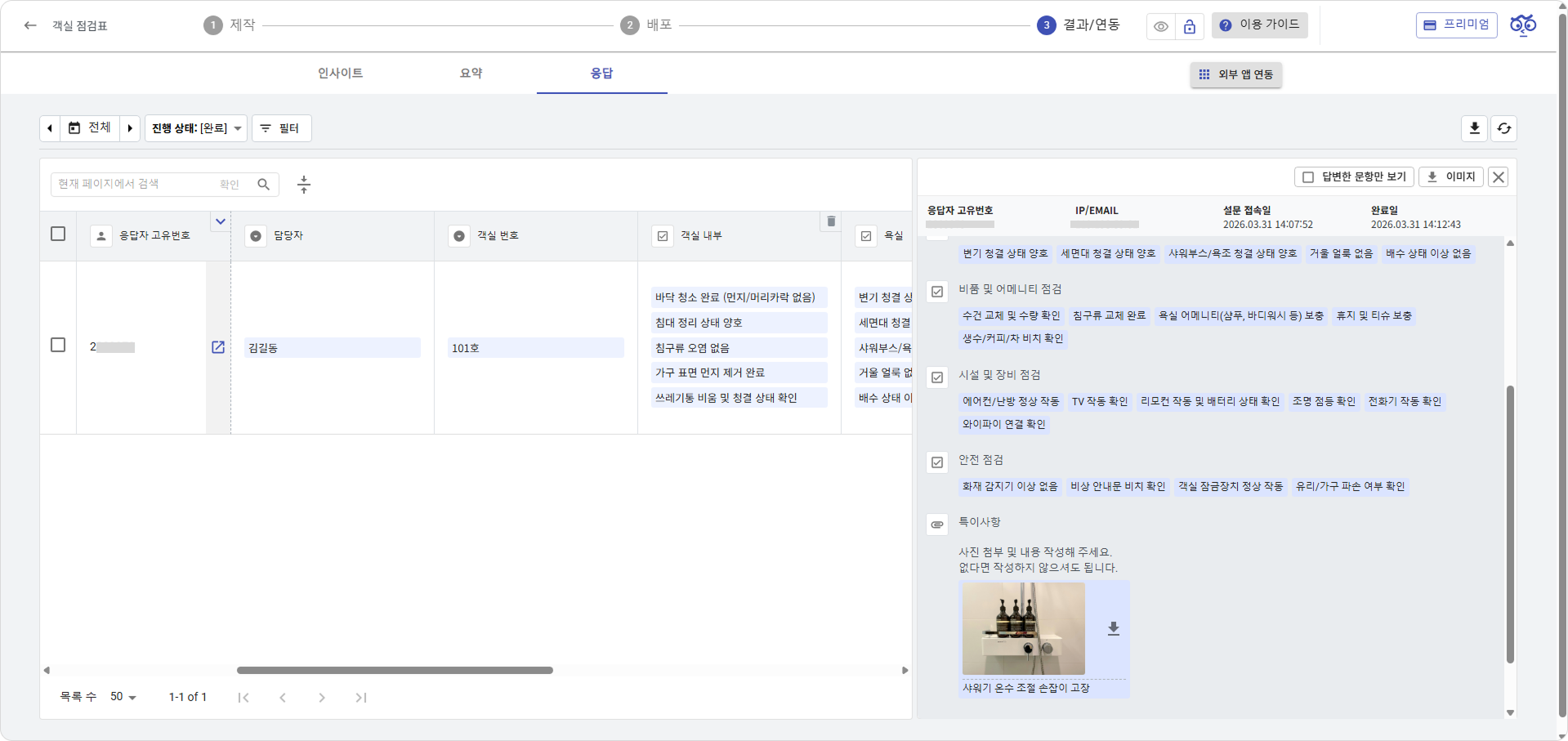This screenshot has width=1568, height=741.
Task: Click the lock icon in top bar
Action: tap(1190, 26)
